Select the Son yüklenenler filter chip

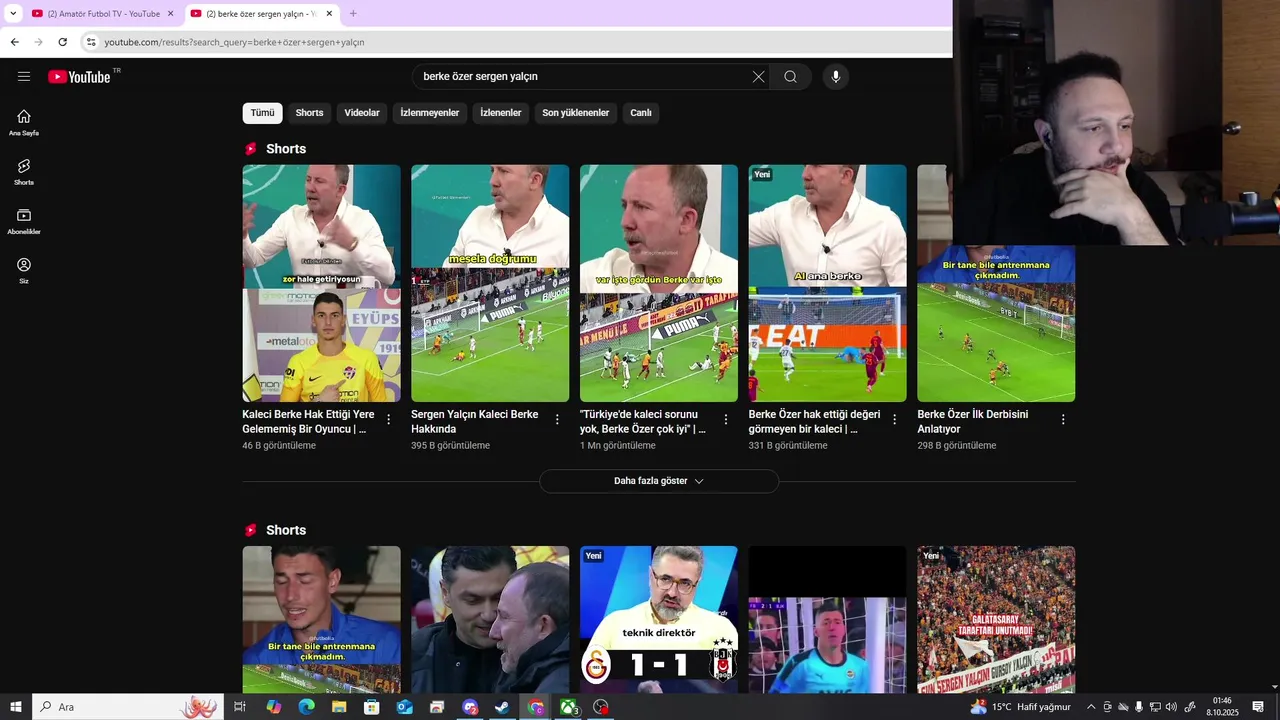click(x=576, y=113)
